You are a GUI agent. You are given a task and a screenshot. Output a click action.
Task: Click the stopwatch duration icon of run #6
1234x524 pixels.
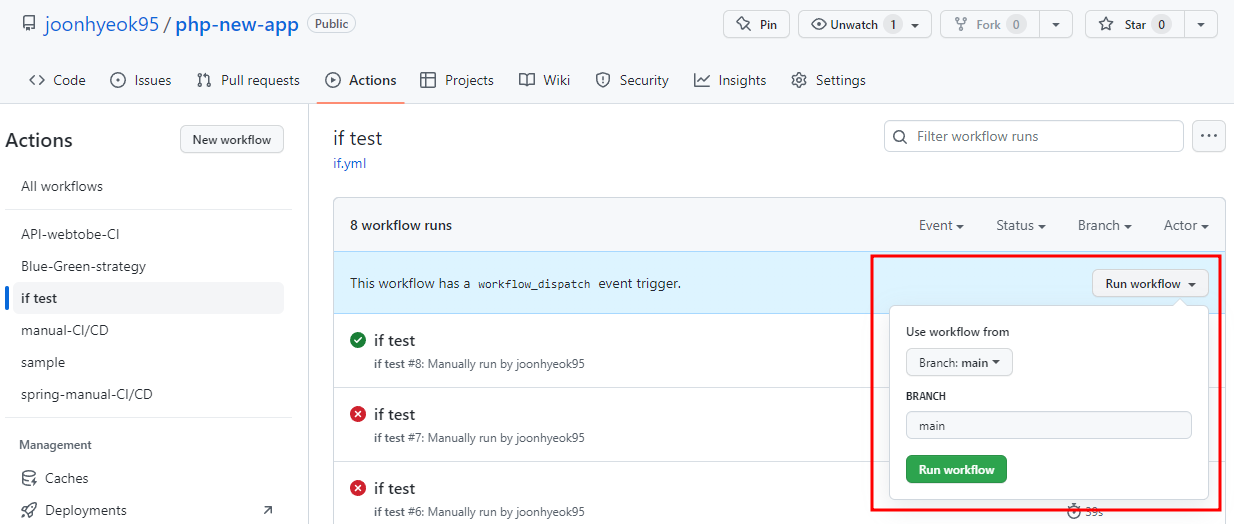pyautogui.click(x=1074, y=511)
